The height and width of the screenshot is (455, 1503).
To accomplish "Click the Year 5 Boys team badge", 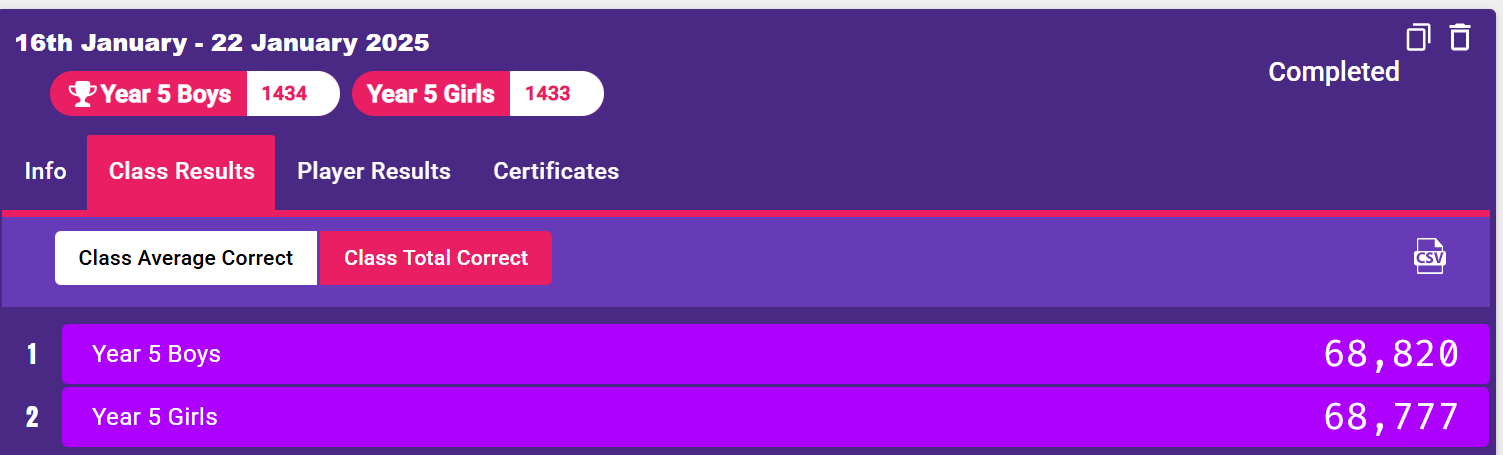I will click(149, 94).
